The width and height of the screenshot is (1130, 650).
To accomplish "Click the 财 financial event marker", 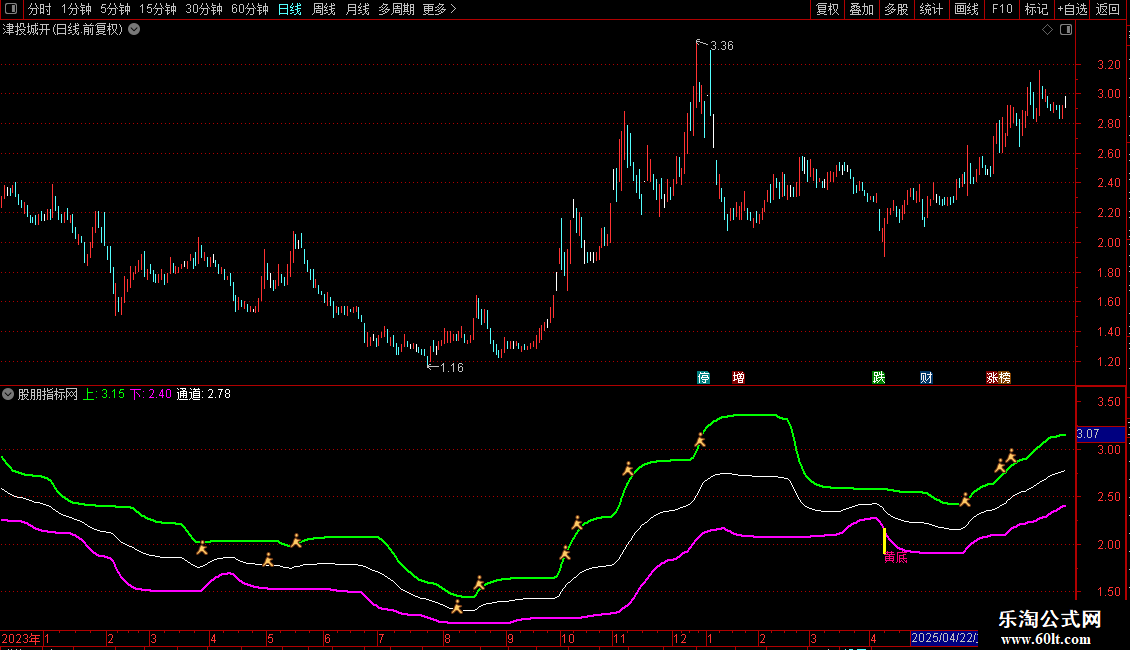I will point(926,378).
